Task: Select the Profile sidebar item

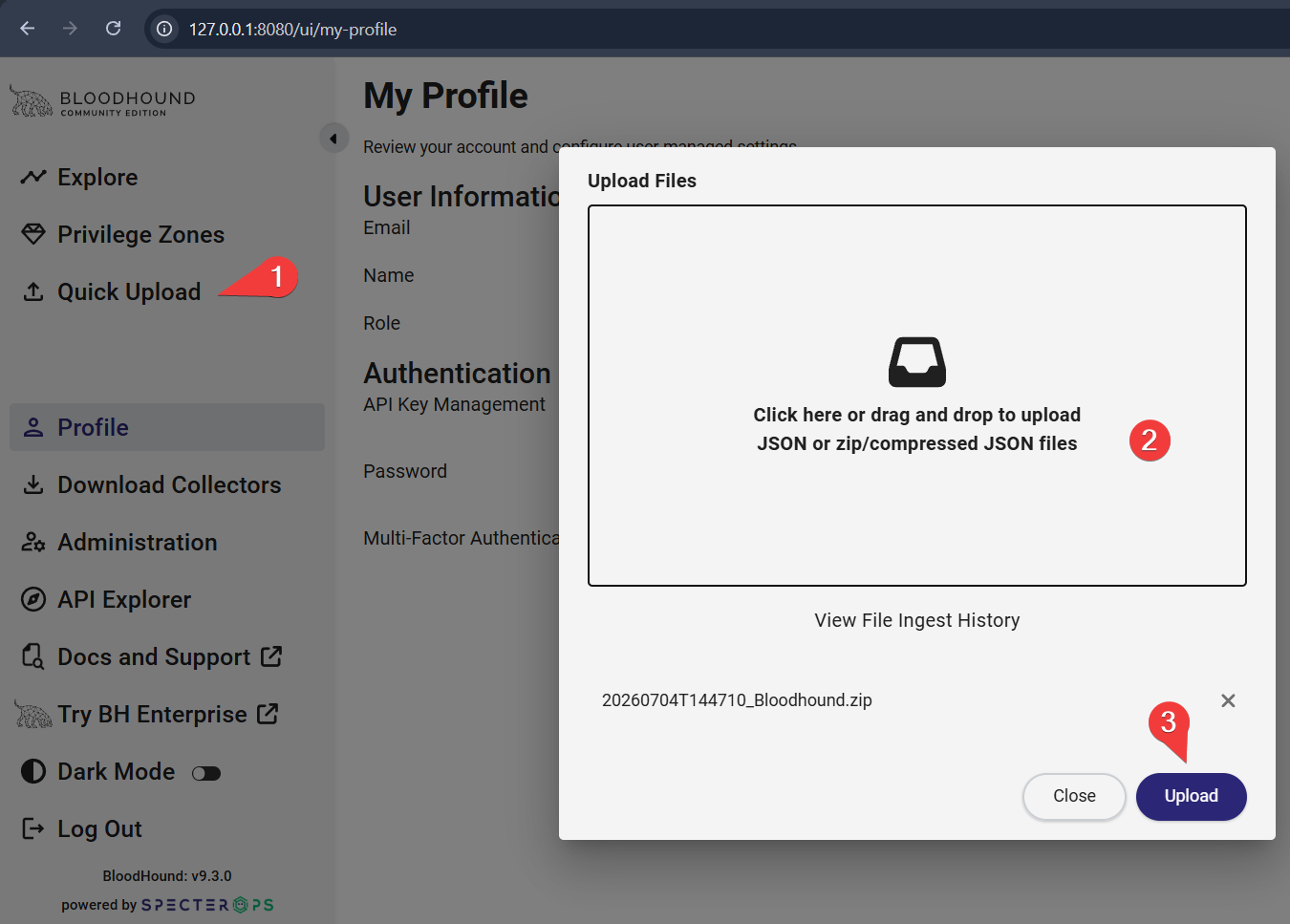Action: (x=167, y=427)
